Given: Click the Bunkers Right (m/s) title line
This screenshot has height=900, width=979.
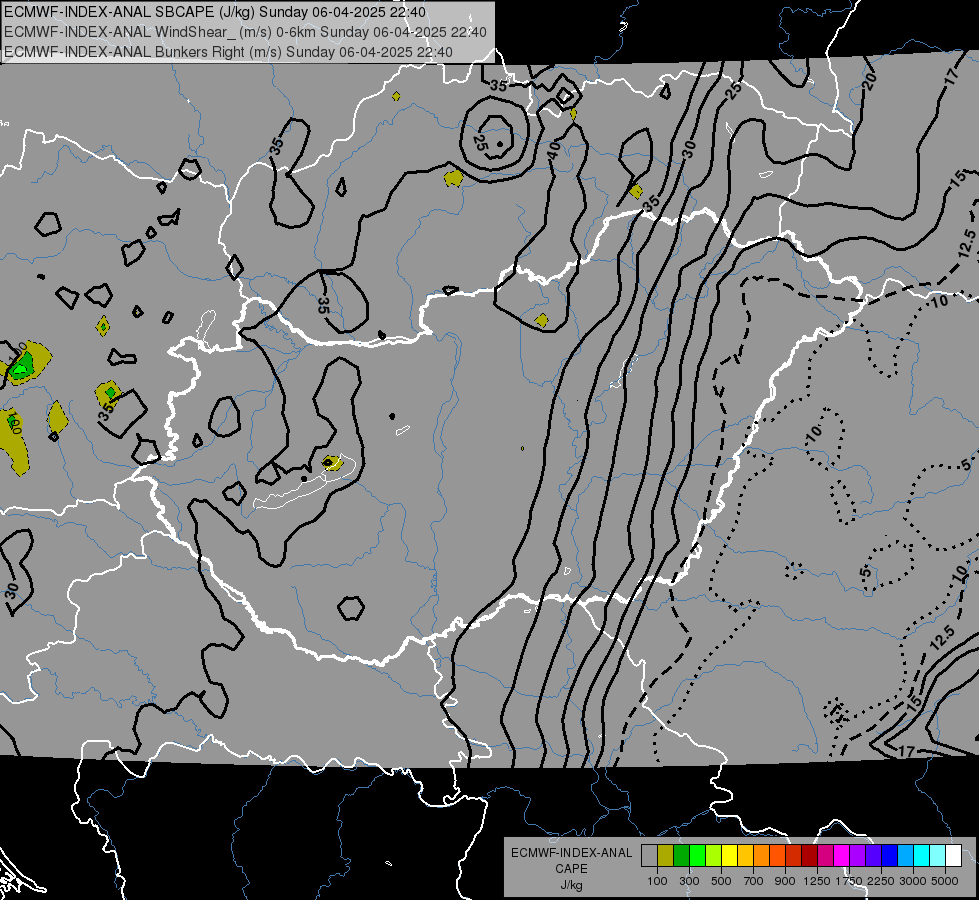Looking at the screenshot, I should tap(228, 52).
